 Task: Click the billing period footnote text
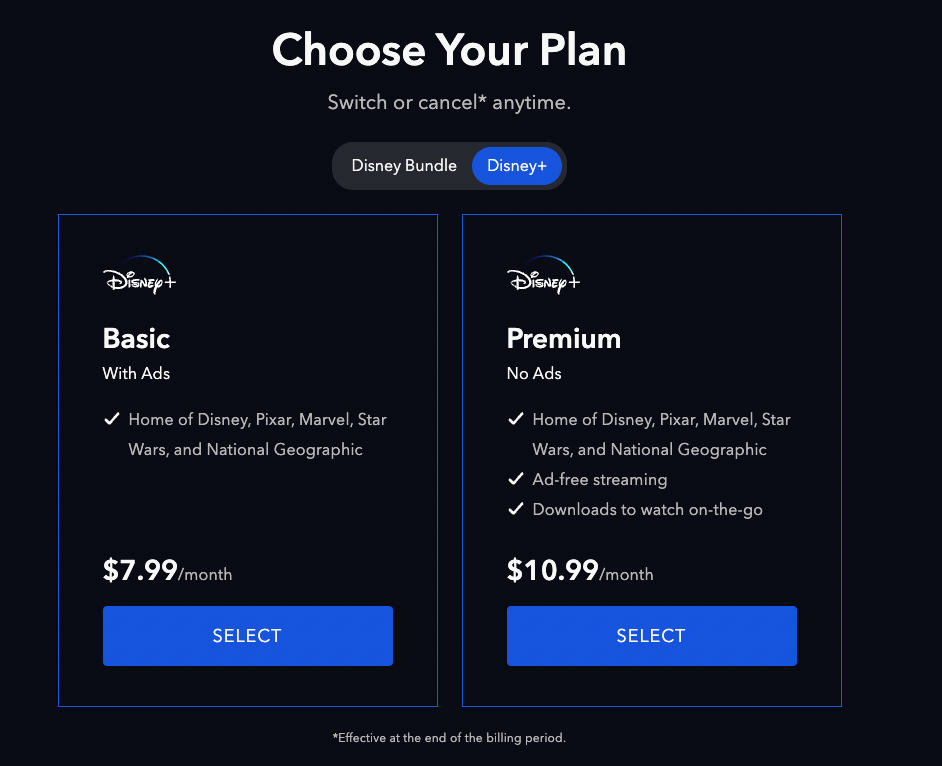449,737
